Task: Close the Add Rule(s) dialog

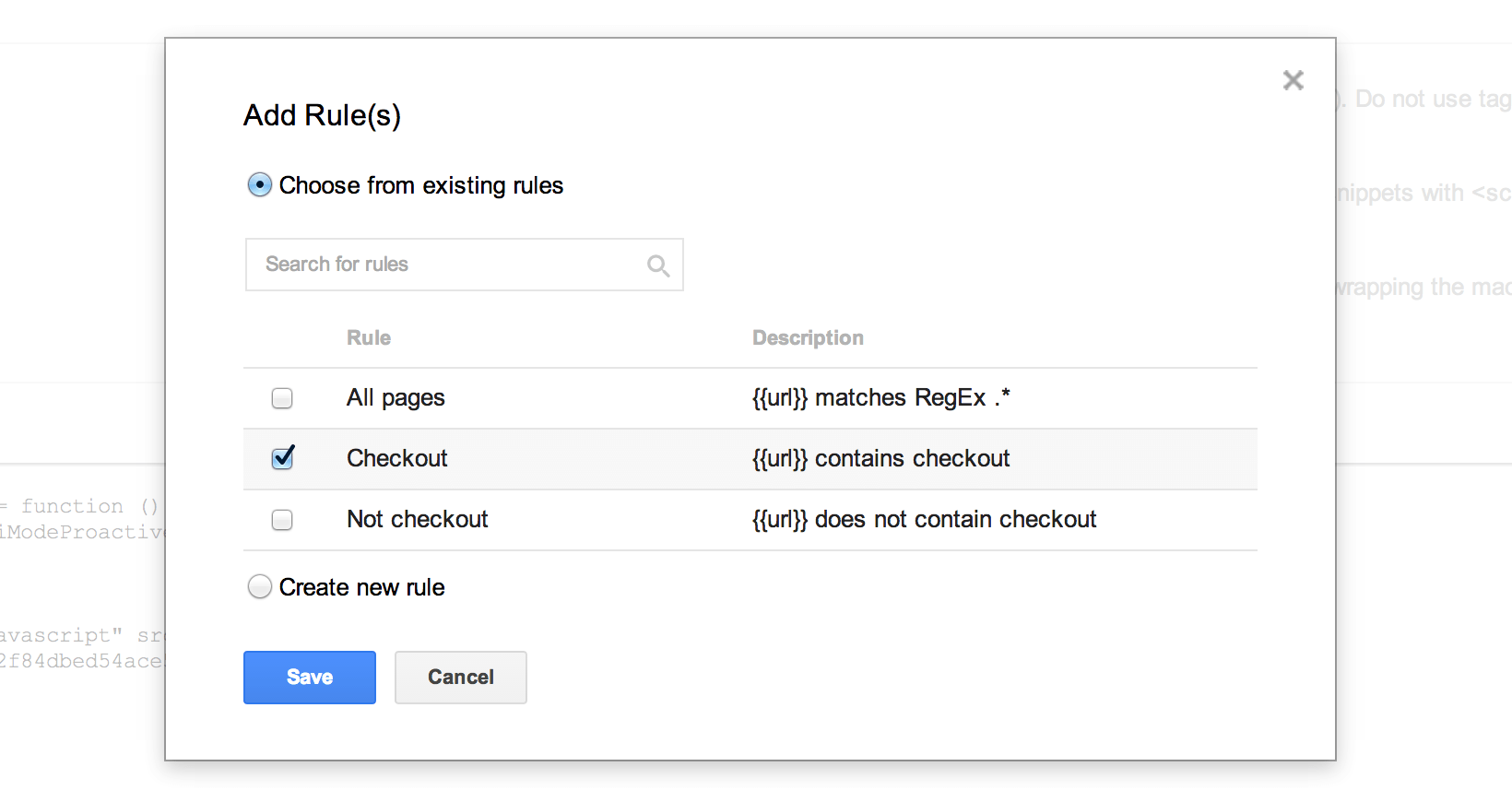Action: pos(1293,80)
